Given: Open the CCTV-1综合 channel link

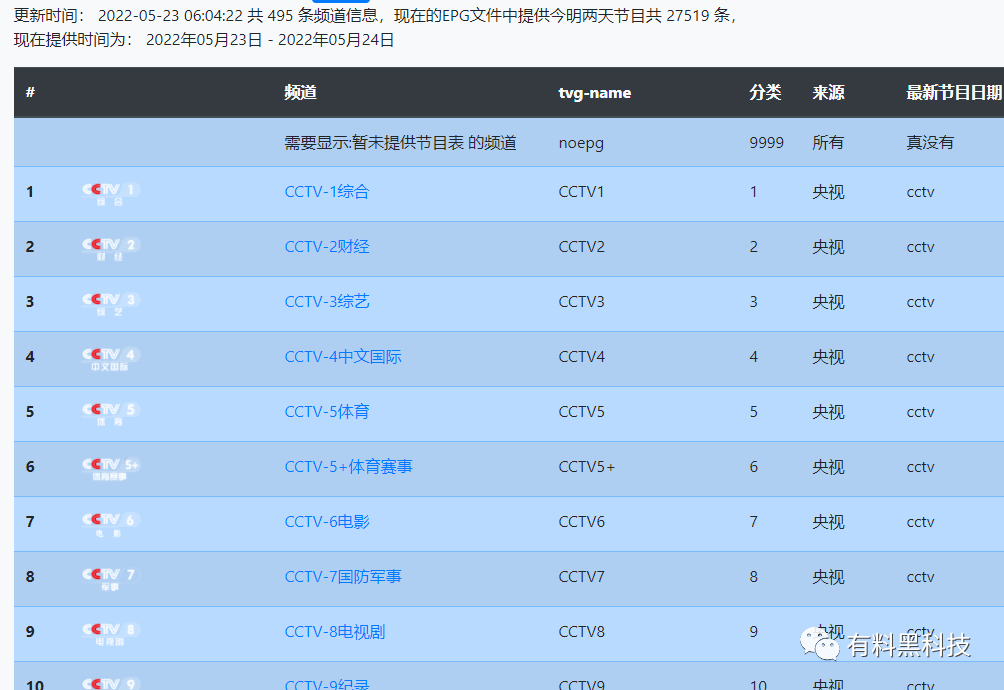Looking at the screenshot, I should (327, 192).
